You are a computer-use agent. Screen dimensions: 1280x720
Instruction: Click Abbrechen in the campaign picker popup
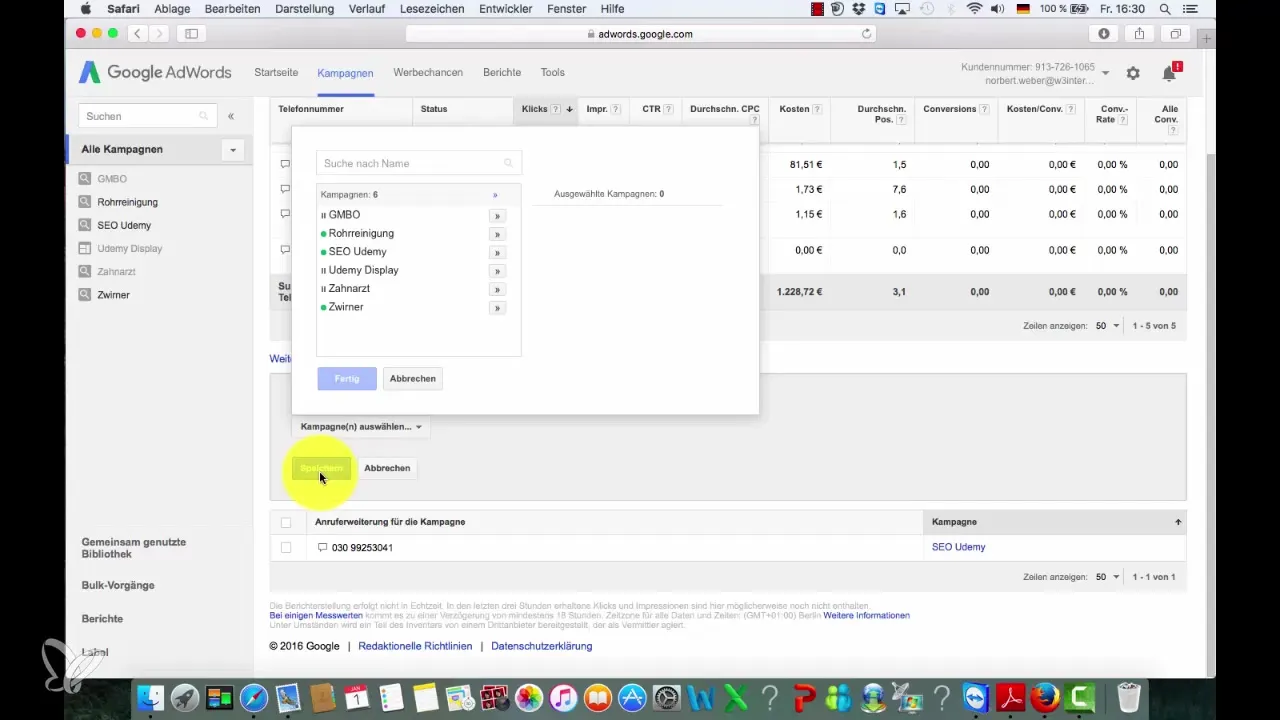[x=413, y=379]
